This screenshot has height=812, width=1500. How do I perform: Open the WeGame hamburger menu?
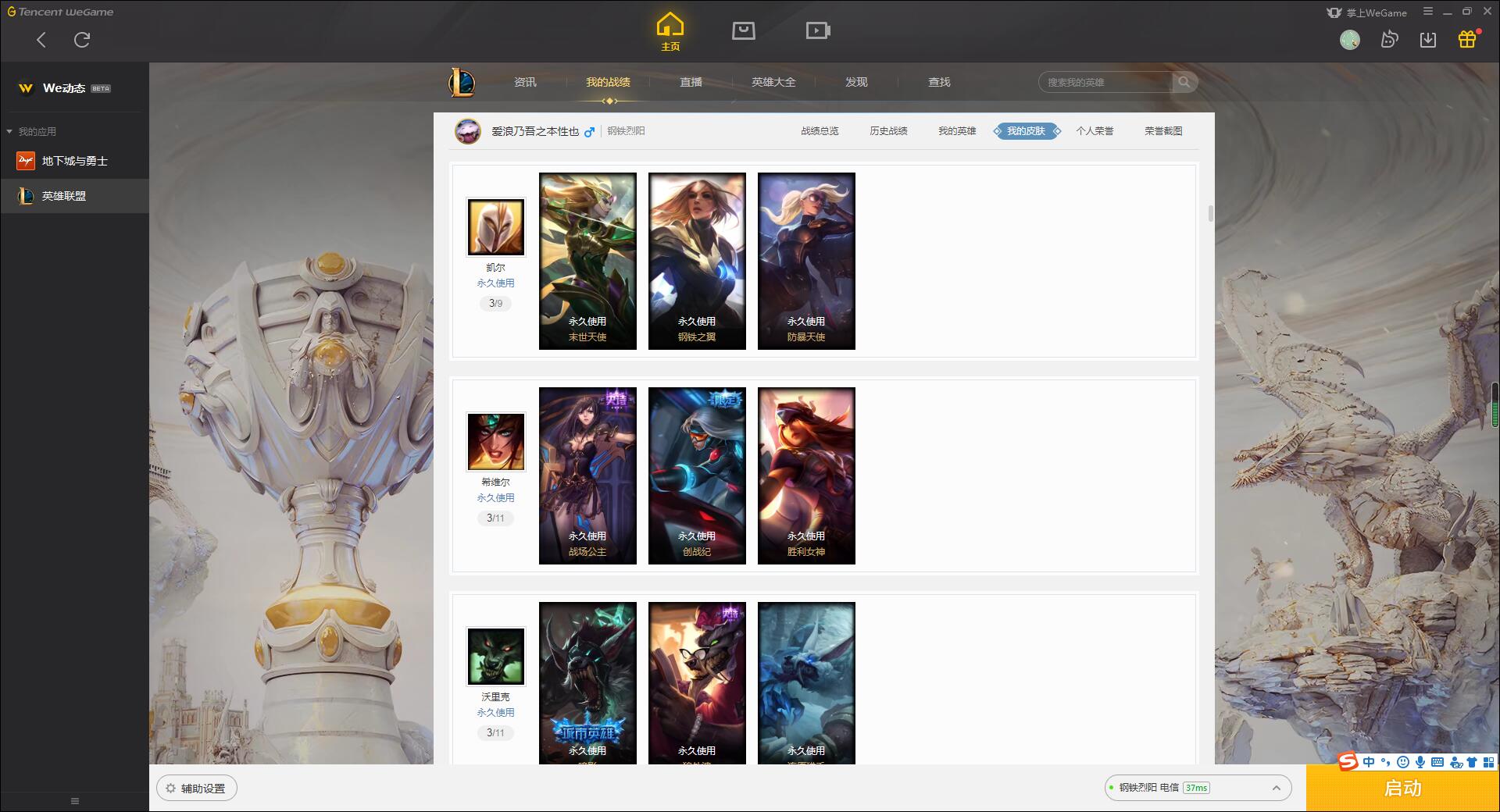pyautogui.click(x=1428, y=12)
